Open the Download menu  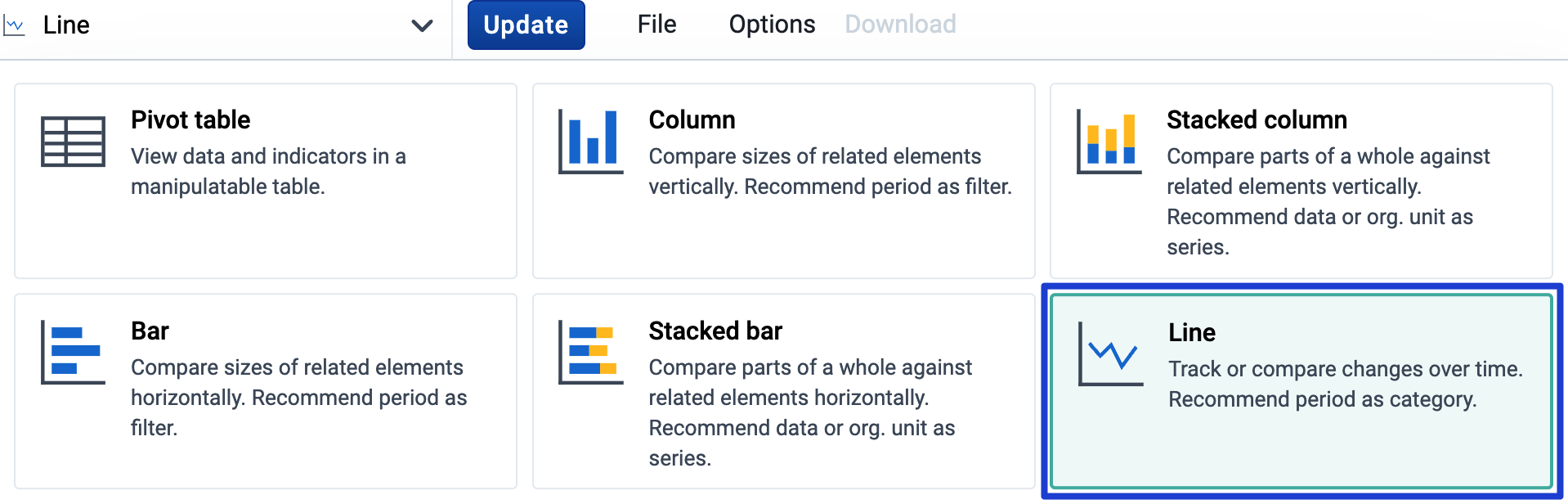900,25
